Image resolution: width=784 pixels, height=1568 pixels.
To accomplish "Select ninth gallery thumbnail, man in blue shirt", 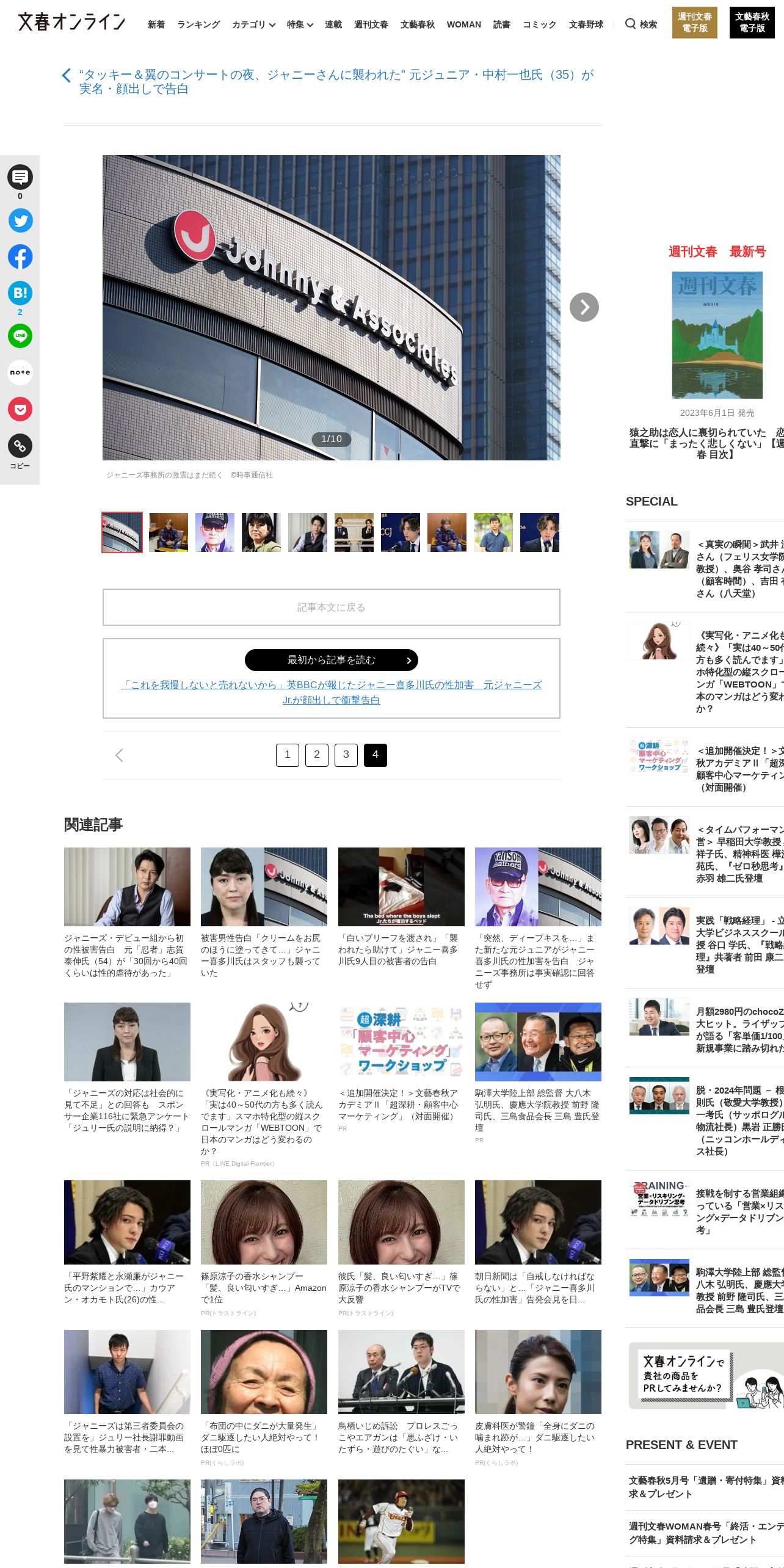I will tap(493, 532).
